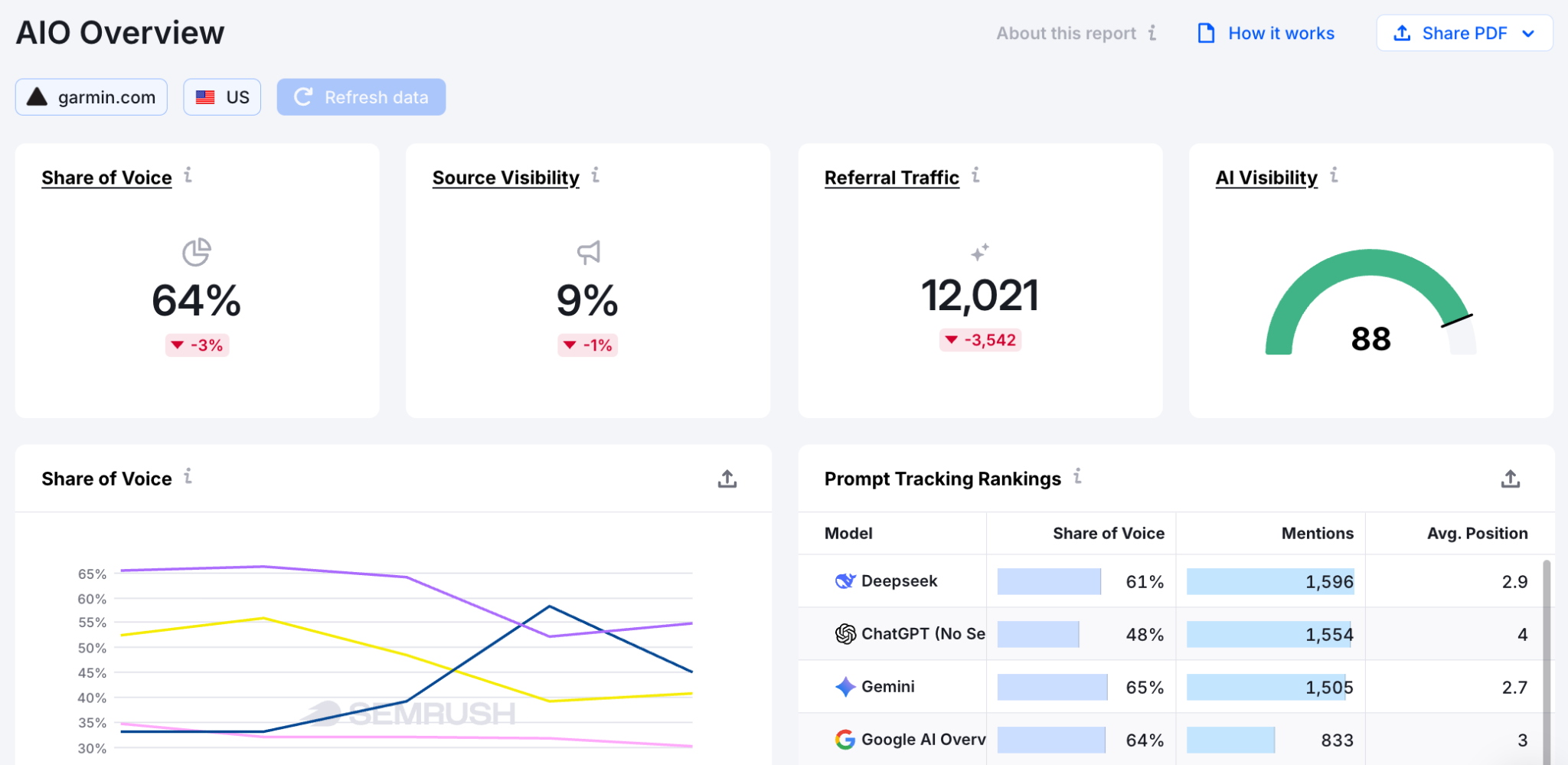The height and width of the screenshot is (765, 1568).
Task: Click Deepseek's 61% share of voice bar
Action: pos(1049,581)
